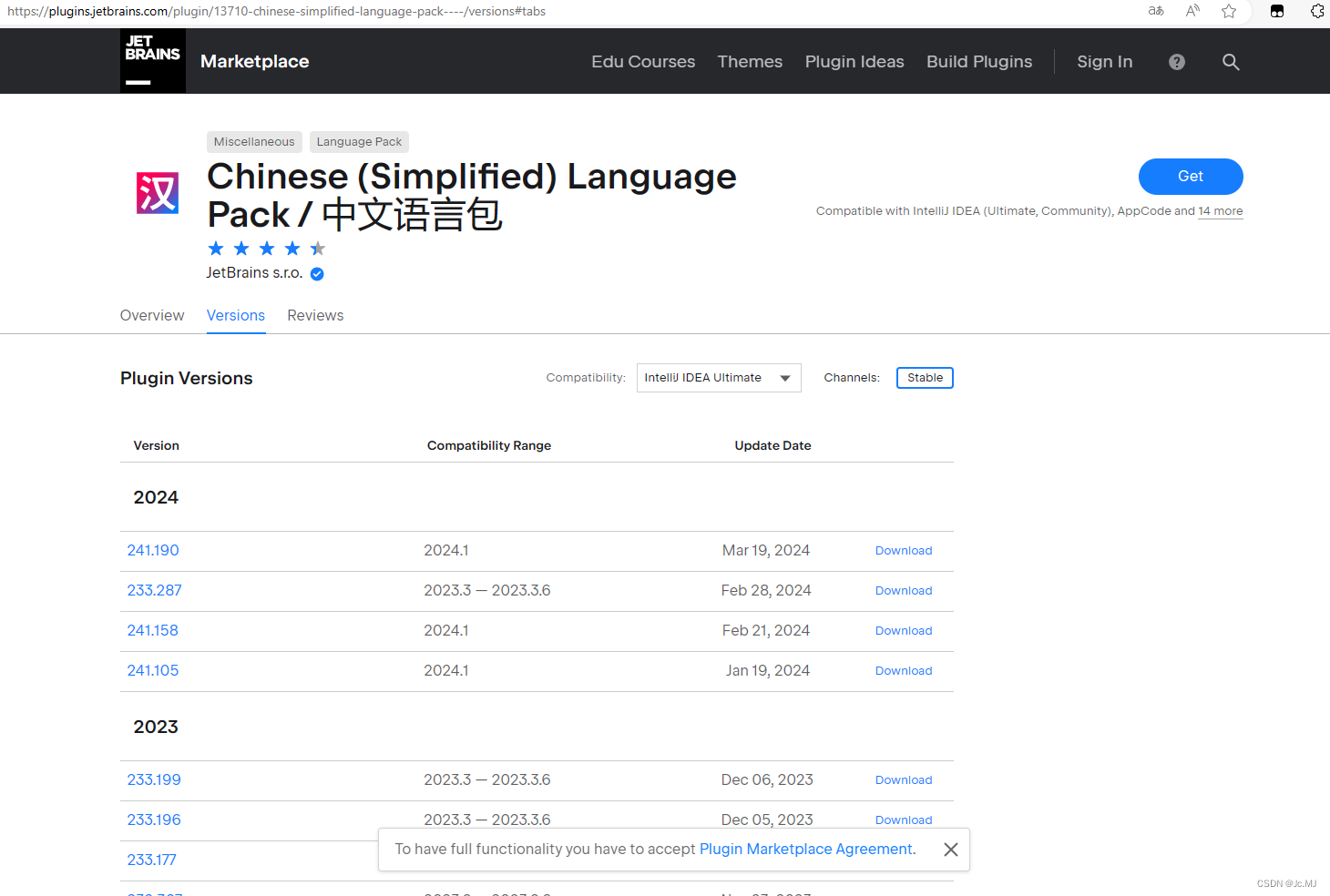This screenshot has height=896, width=1330.
Task: Click the Dec 06, 2023 update date
Action: point(767,780)
